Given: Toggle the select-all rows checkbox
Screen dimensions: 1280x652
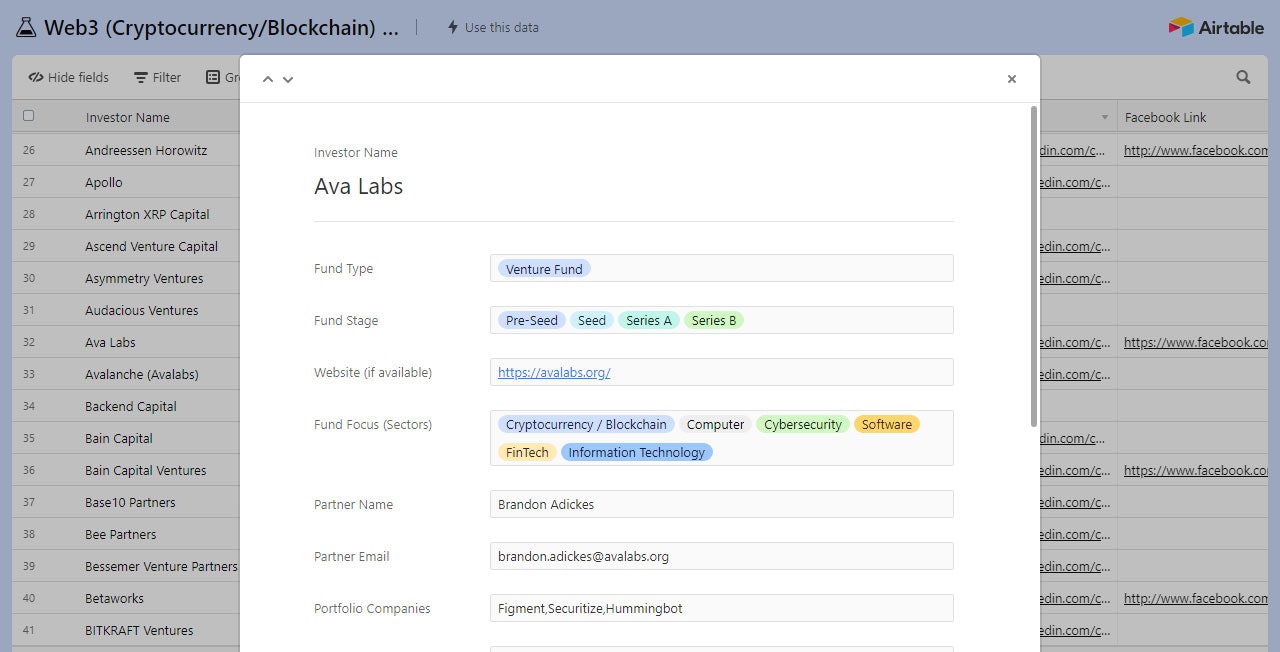Looking at the screenshot, I should 28,116.
